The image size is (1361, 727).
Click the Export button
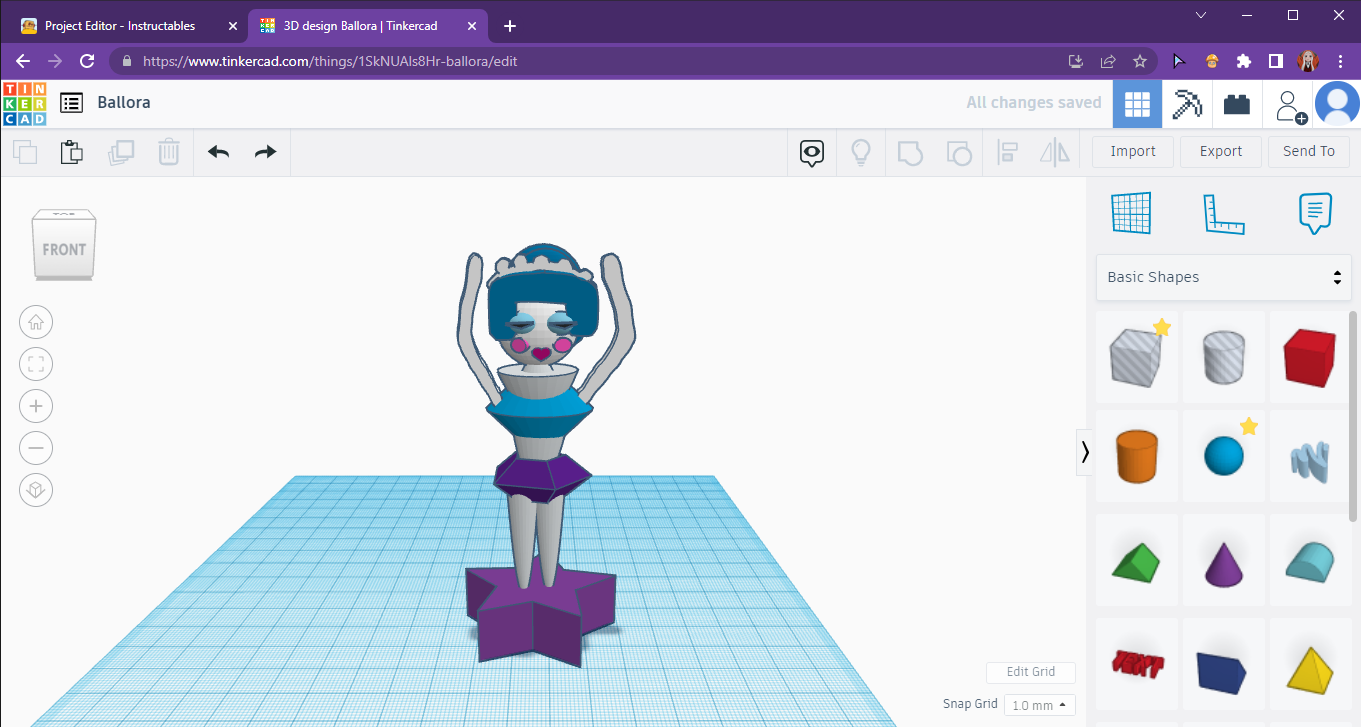click(1221, 152)
